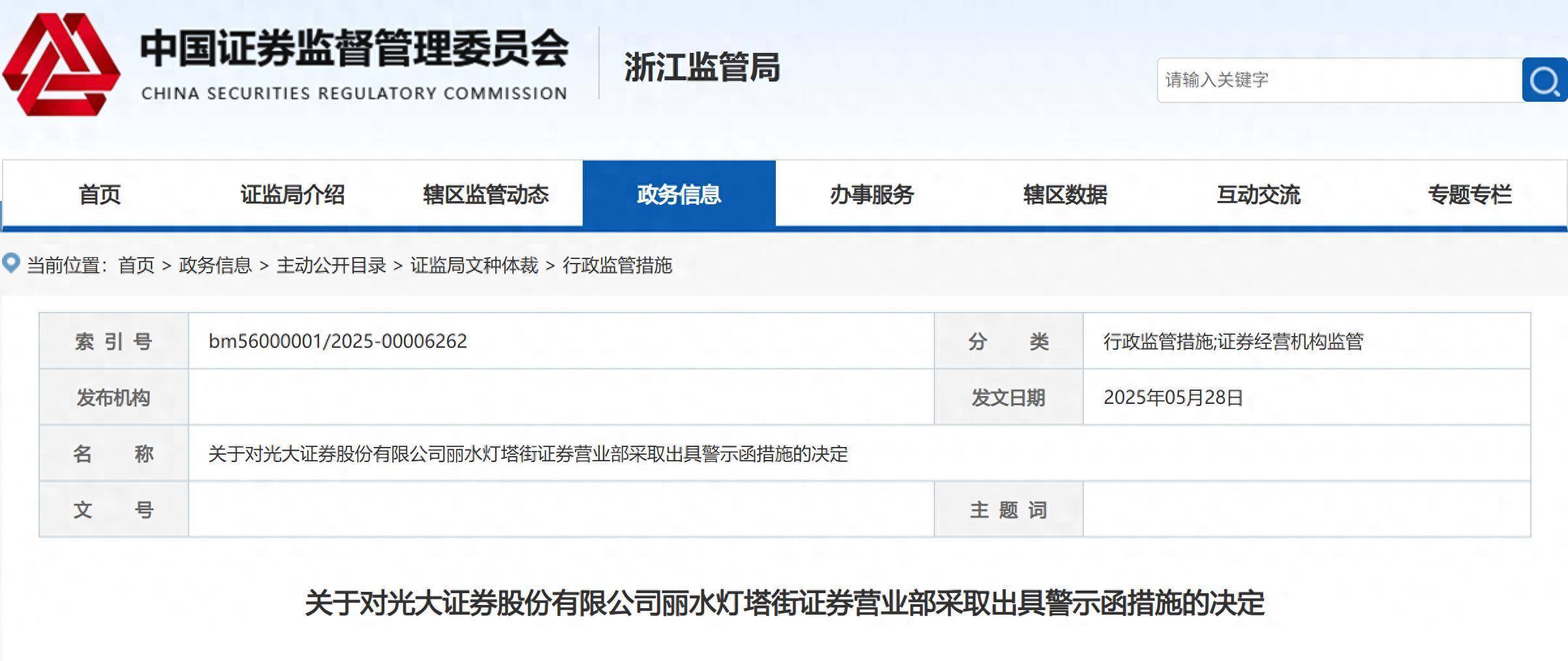Select the 政务信息 navigation tab
Image resolution: width=1568 pixels, height=661 pixels.
[679, 194]
